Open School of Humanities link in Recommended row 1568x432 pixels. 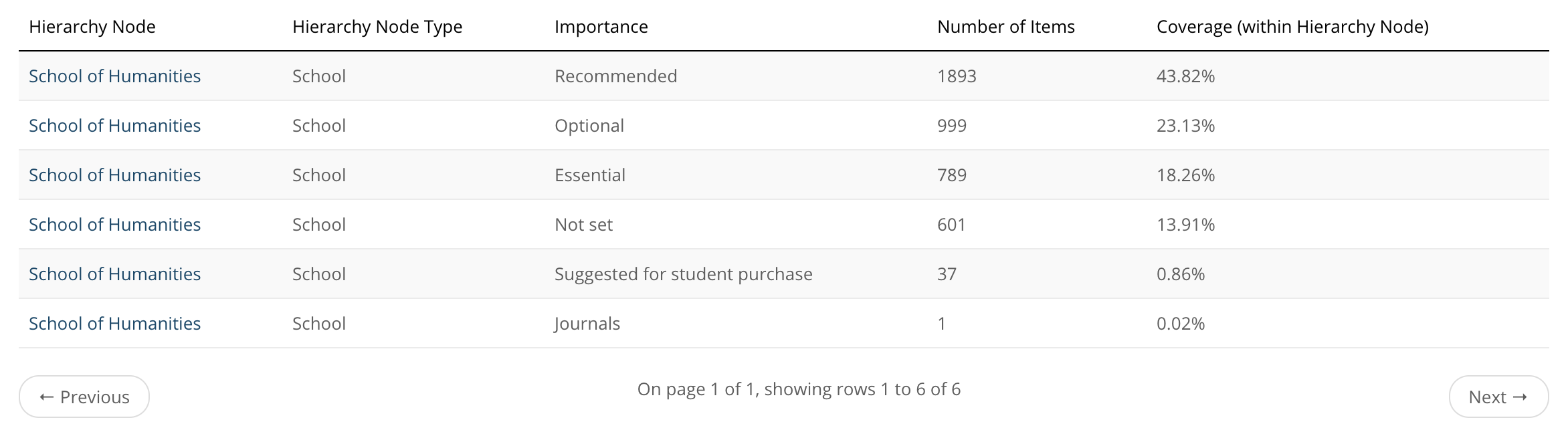click(114, 76)
